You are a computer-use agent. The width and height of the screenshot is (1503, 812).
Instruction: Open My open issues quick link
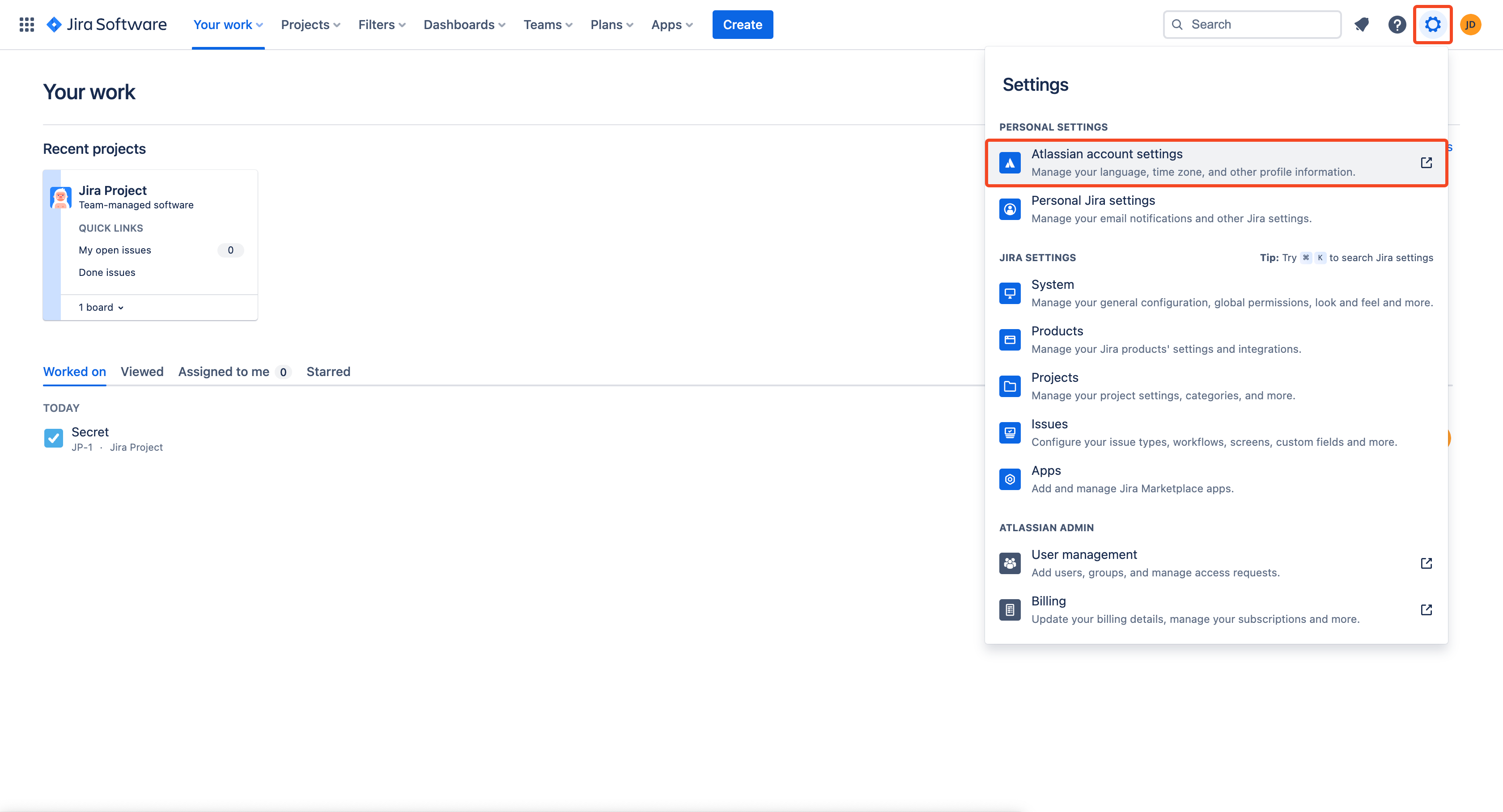[x=115, y=250]
